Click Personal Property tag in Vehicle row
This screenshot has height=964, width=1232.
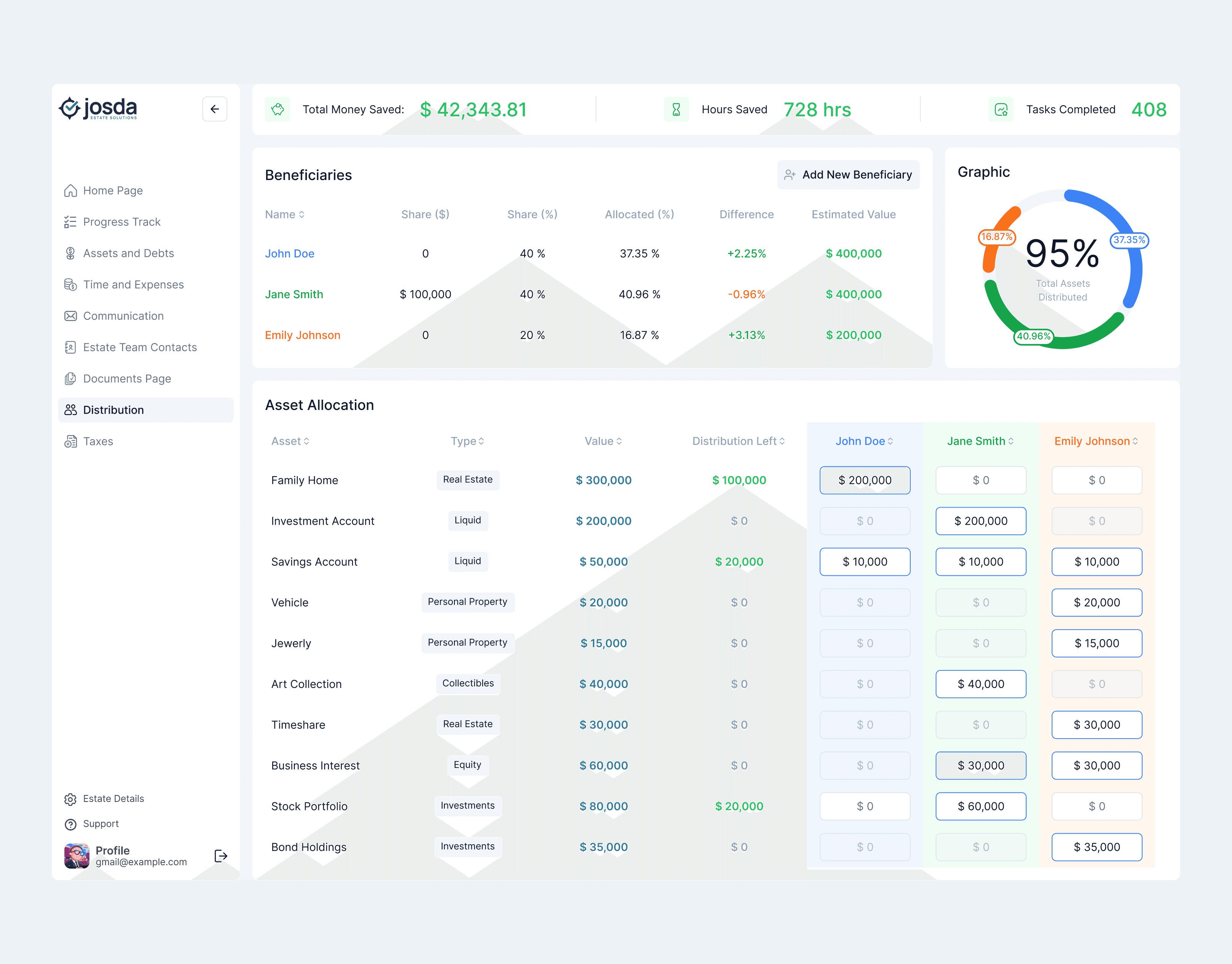[x=468, y=602]
